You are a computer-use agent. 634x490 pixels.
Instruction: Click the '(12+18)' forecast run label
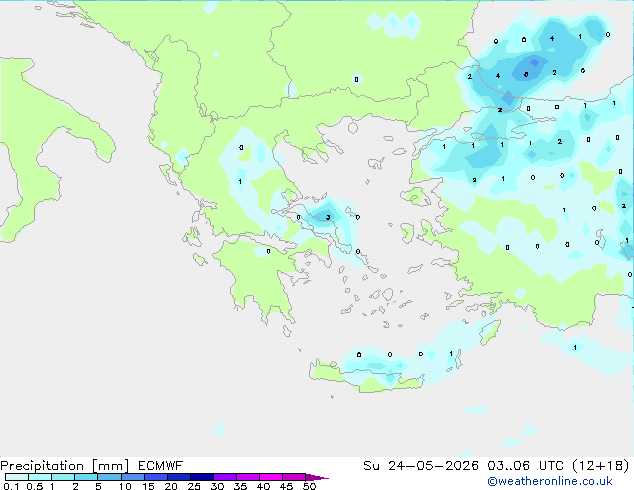601,466
